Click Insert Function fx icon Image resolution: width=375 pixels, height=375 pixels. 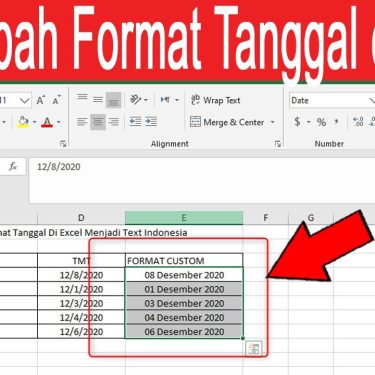point(13,166)
